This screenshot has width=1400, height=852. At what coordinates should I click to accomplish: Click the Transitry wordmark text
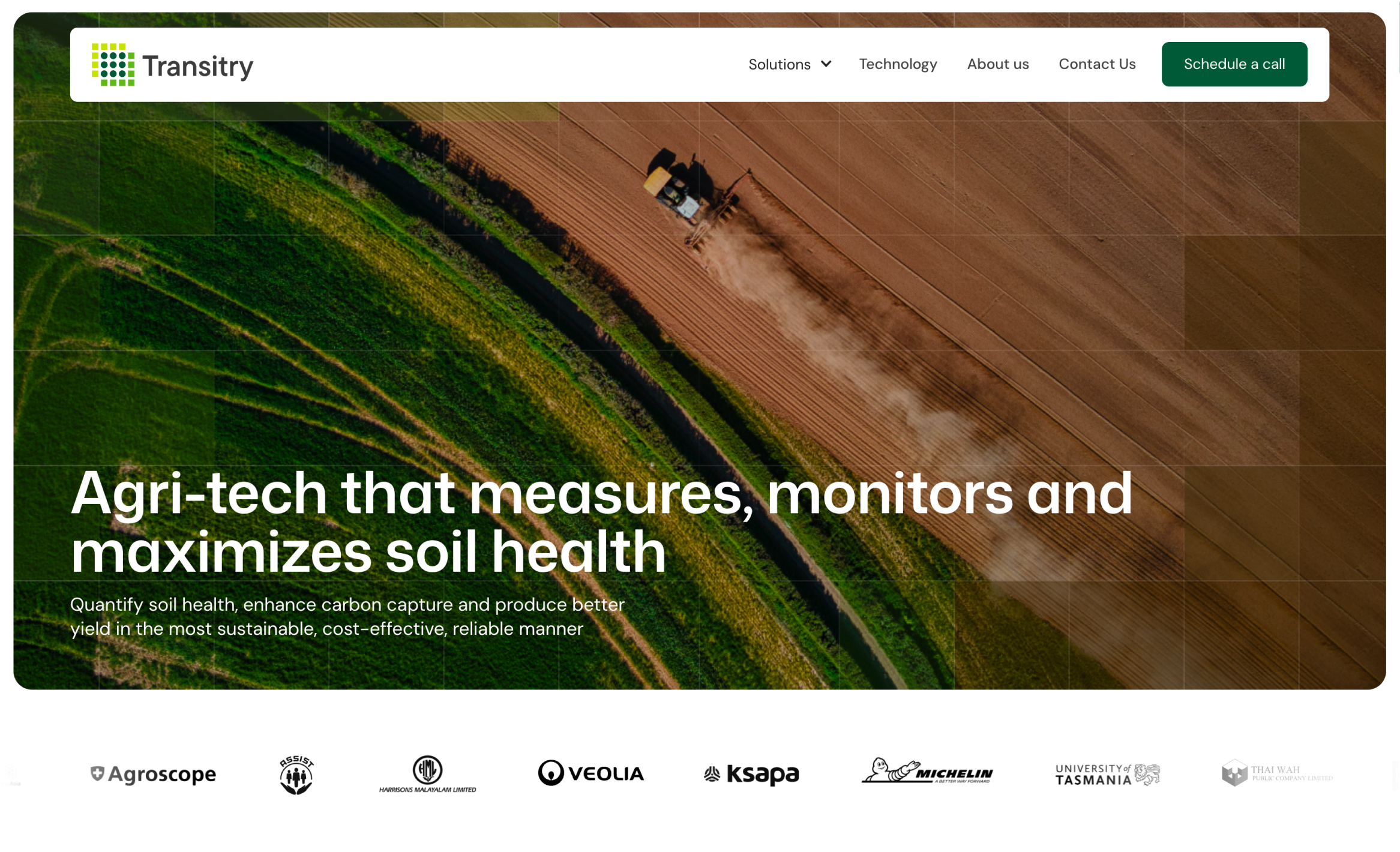[198, 66]
